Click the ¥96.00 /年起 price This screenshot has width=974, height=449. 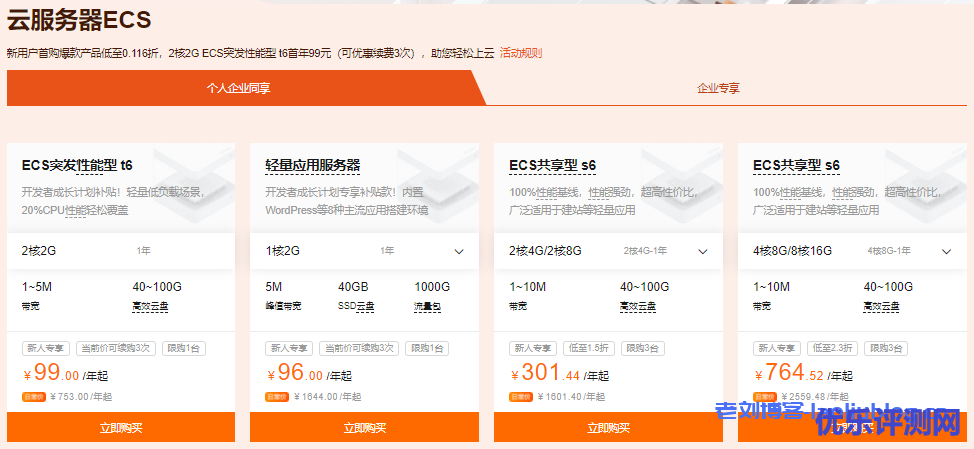tap(309, 374)
